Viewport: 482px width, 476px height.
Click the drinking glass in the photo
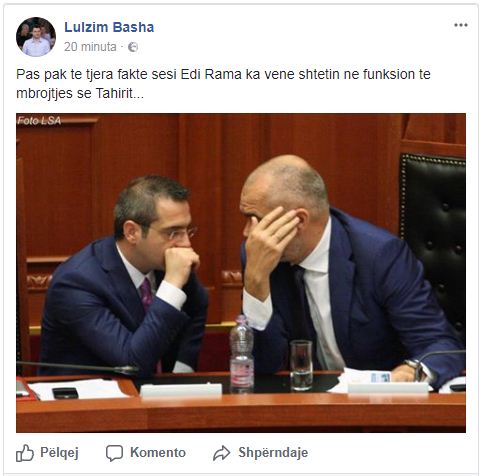click(x=301, y=365)
